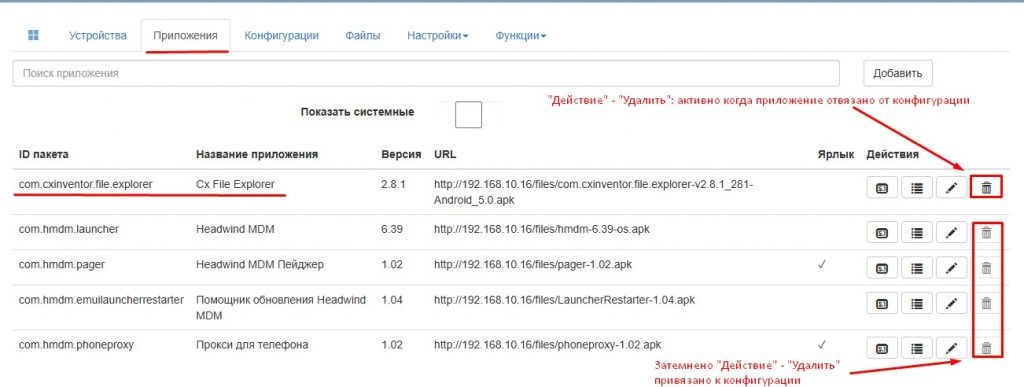This screenshot has height=387, width=1024.
Task: Edit the Прокси для телефона app
Action: pyautogui.click(x=952, y=348)
